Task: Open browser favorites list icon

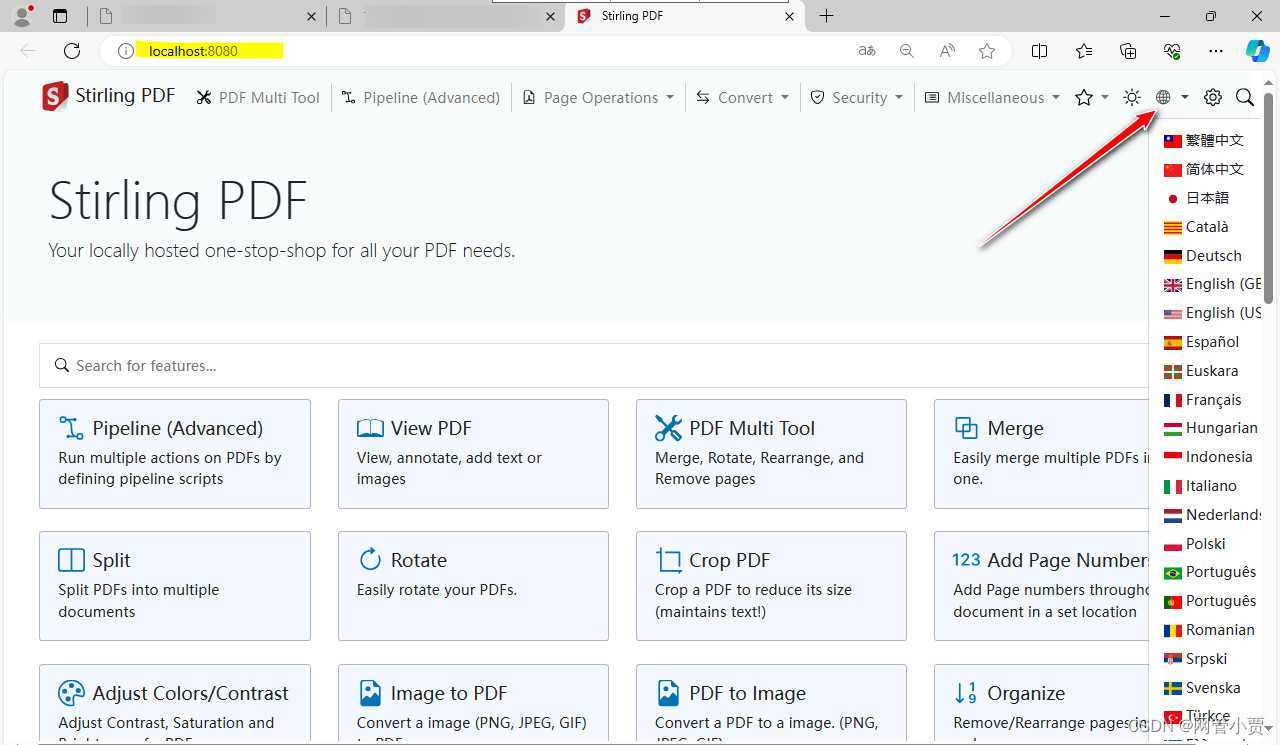Action: (1084, 51)
